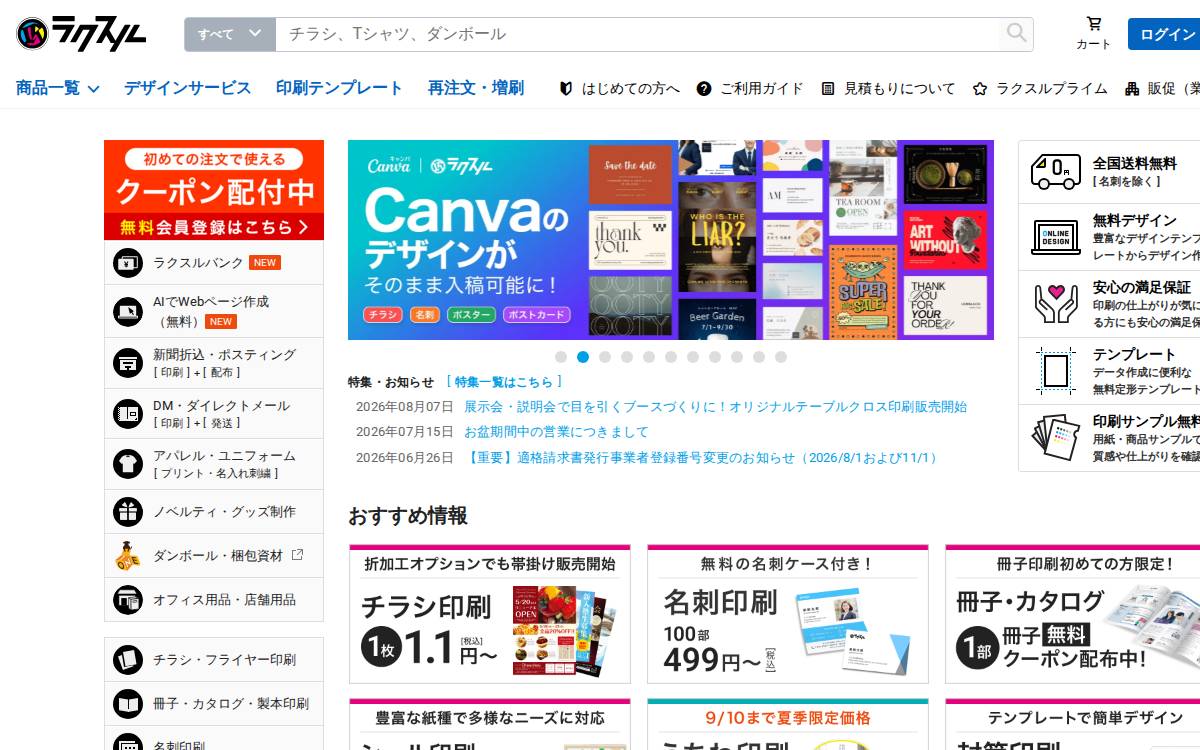This screenshot has width=1200, height=750.
Task: Select the seventh carousel dot
Action: tap(693, 357)
